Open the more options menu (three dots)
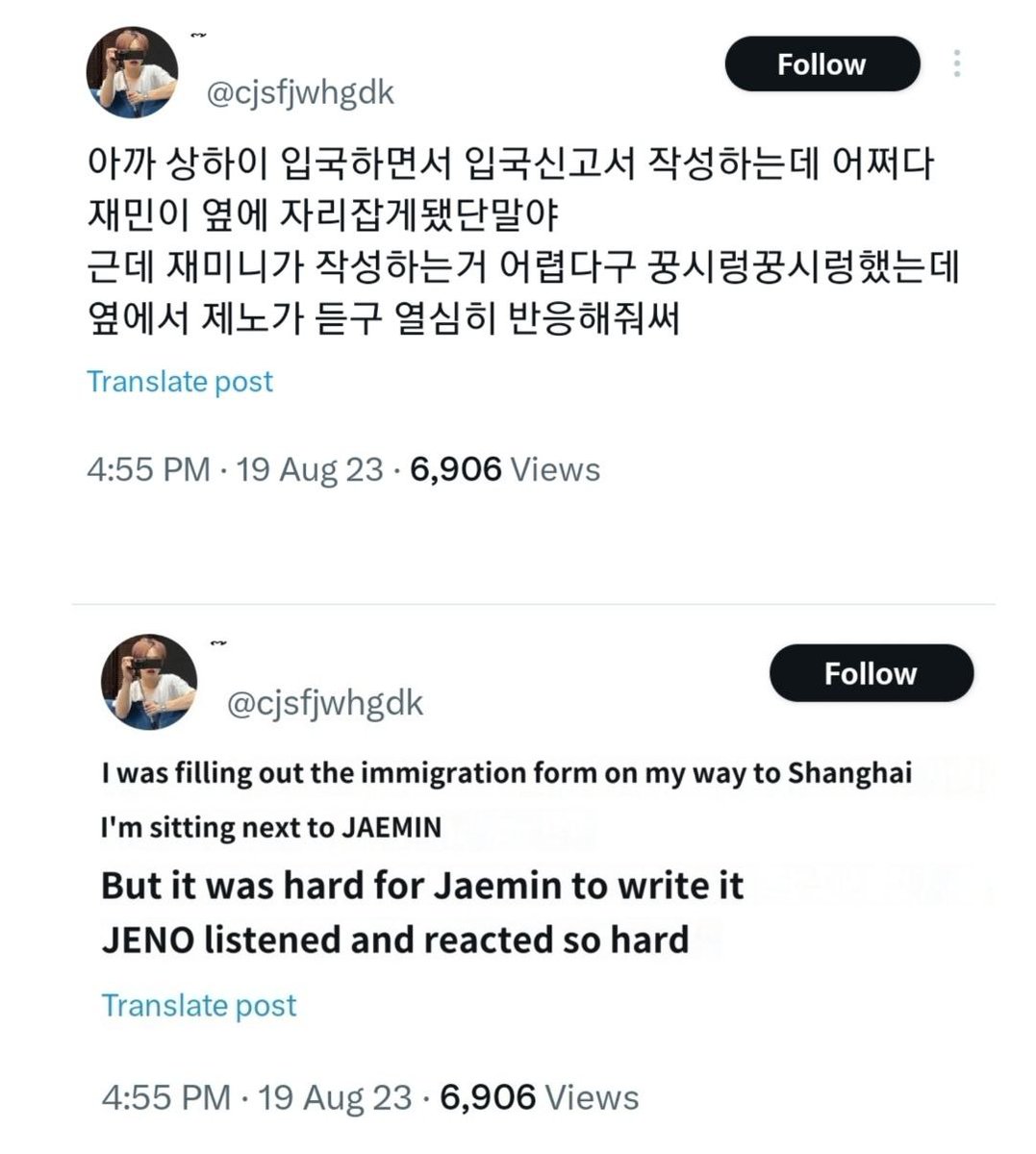This screenshot has height=1154, width=1036. [956, 63]
